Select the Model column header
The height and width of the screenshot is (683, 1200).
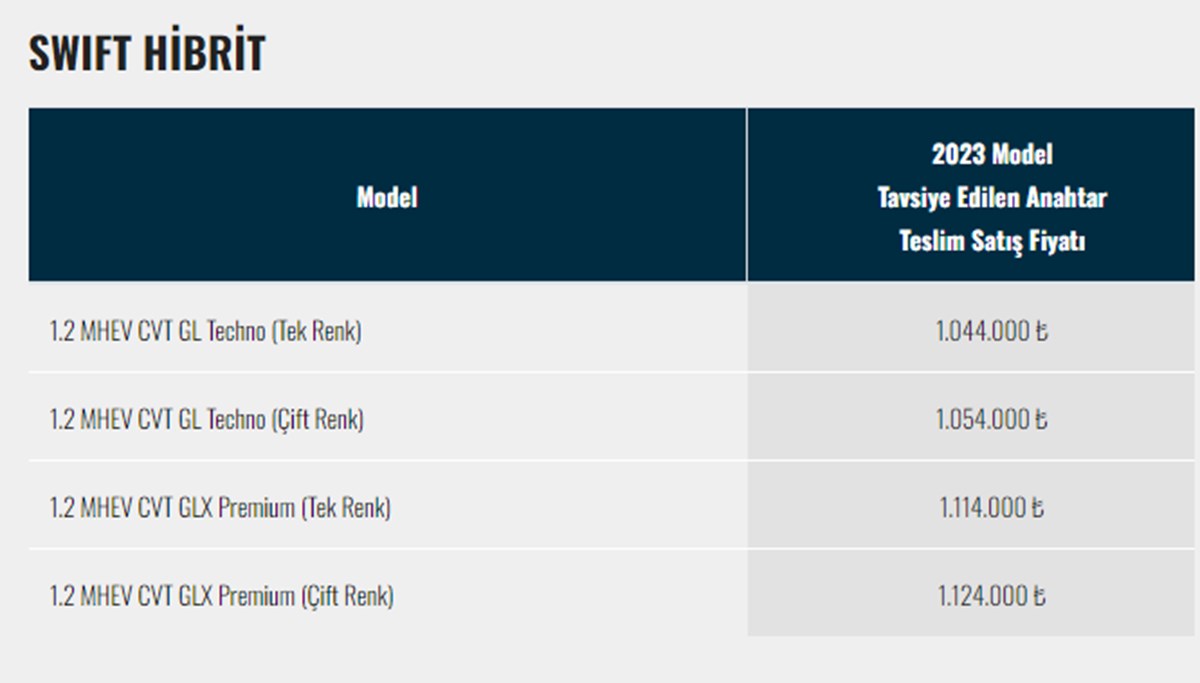coord(387,195)
